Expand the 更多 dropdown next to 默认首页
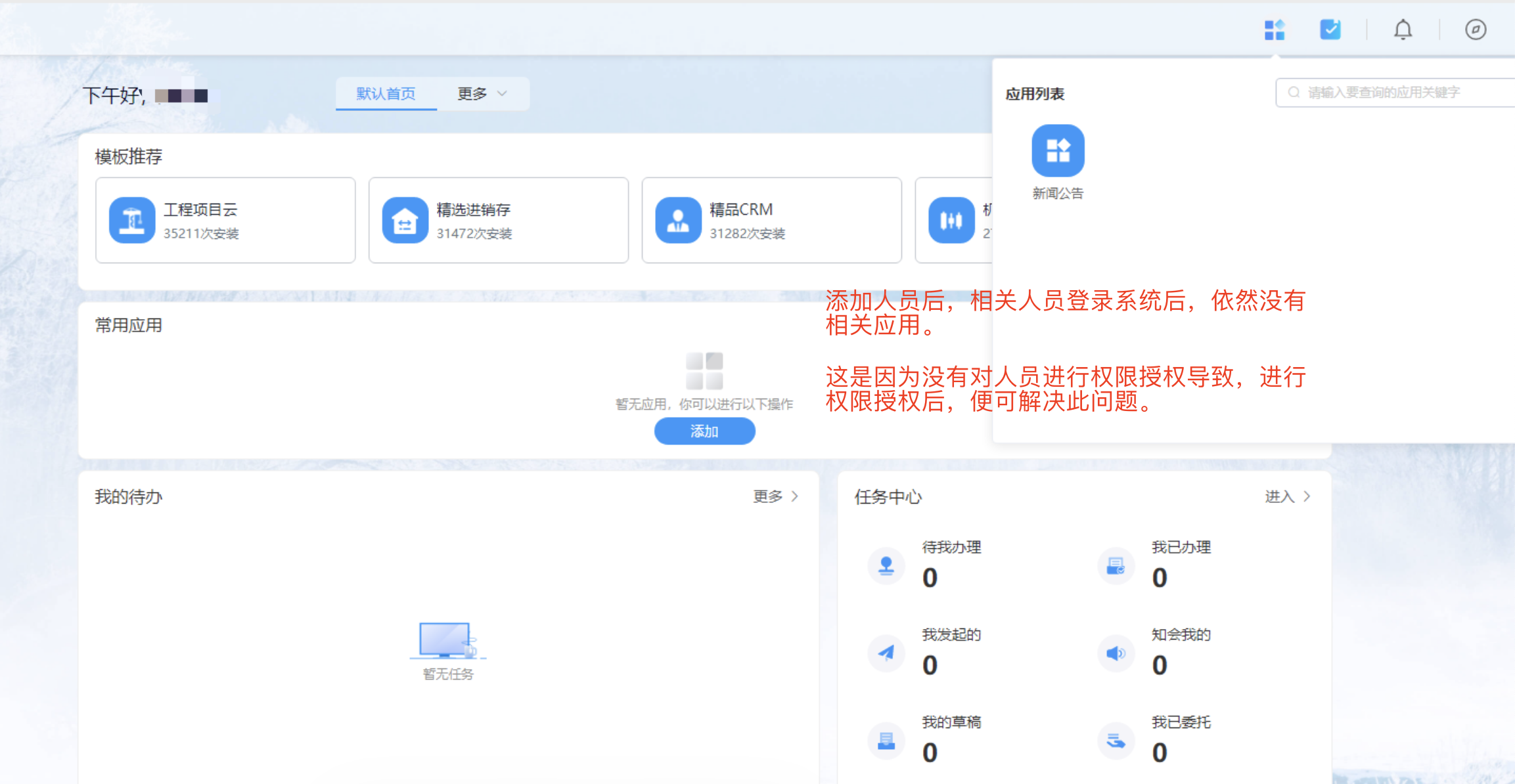The width and height of the screenshot is (1515, 784). (x=482, y=94)
